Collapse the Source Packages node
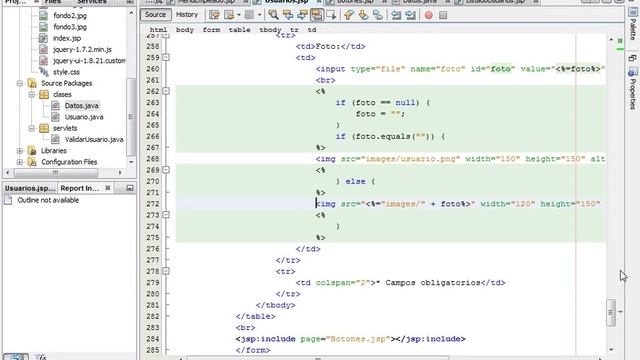640x360 pixels. (x=20, y=83)
